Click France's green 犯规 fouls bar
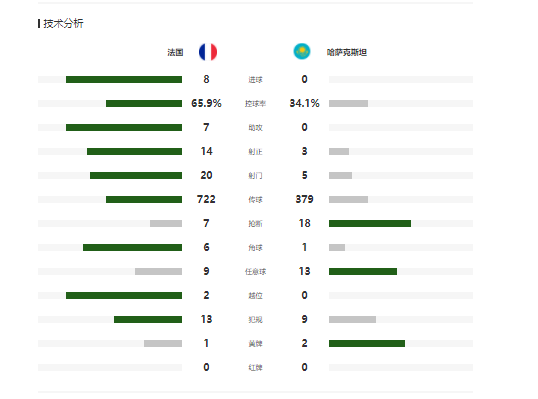The image size is (538, 399). (148, 320)
